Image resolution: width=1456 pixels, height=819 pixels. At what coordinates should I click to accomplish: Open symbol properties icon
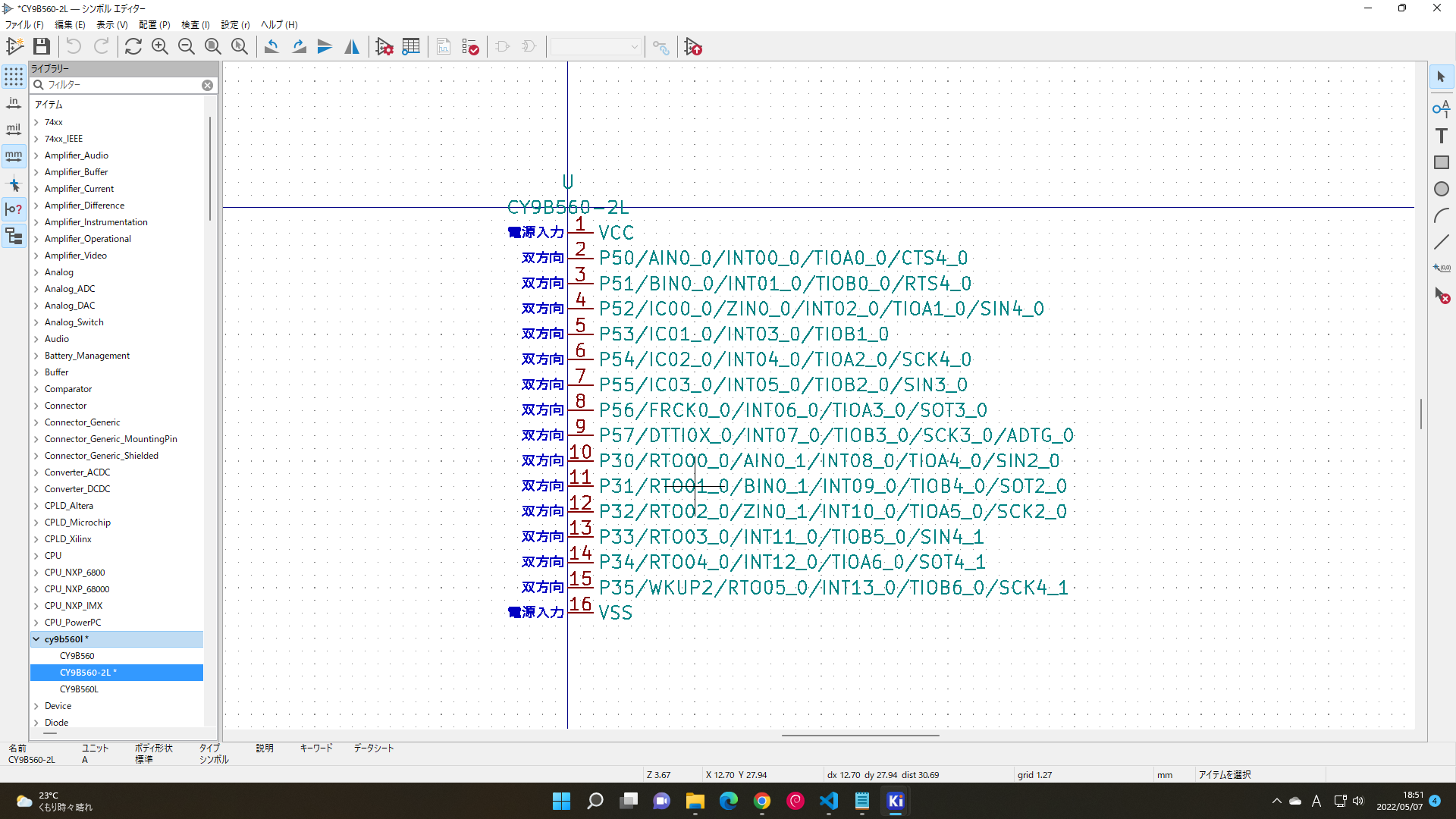point(384,47)
